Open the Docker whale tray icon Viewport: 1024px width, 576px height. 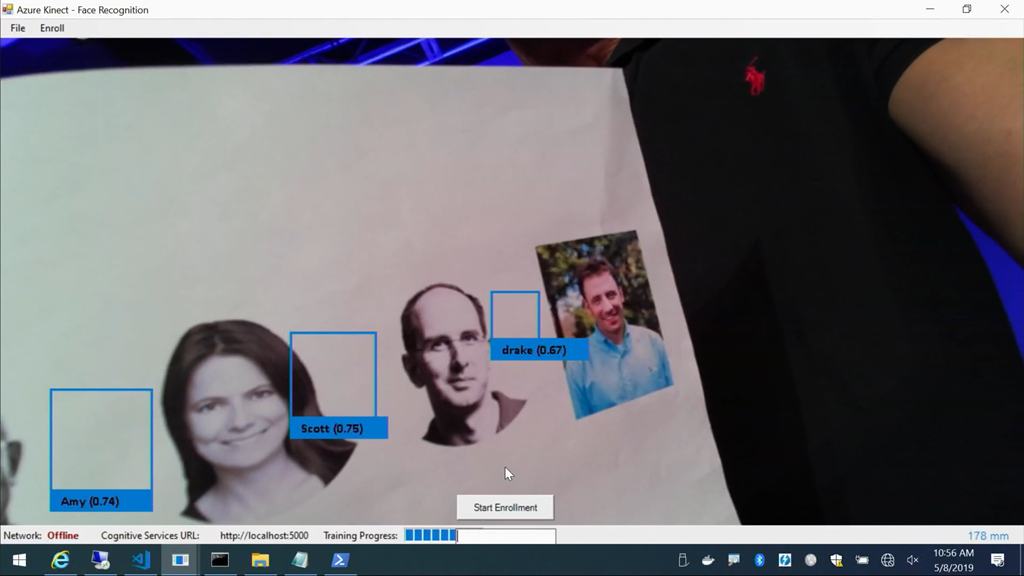(x=708, y=560)
